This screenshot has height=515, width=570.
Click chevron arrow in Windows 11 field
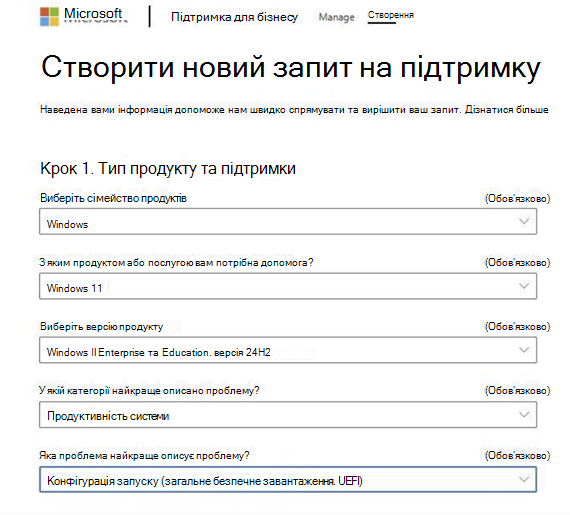click(524, 286)
